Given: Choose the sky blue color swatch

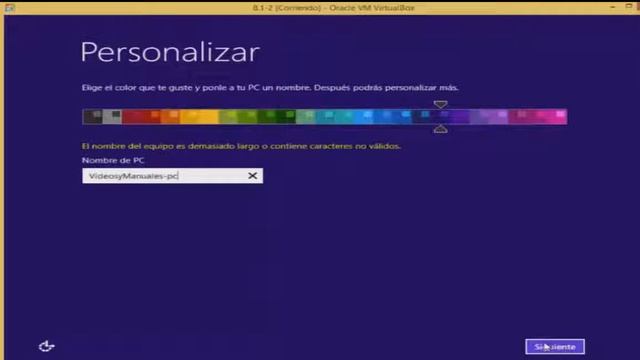Looking at the screenshot, I should coord(363,117).
